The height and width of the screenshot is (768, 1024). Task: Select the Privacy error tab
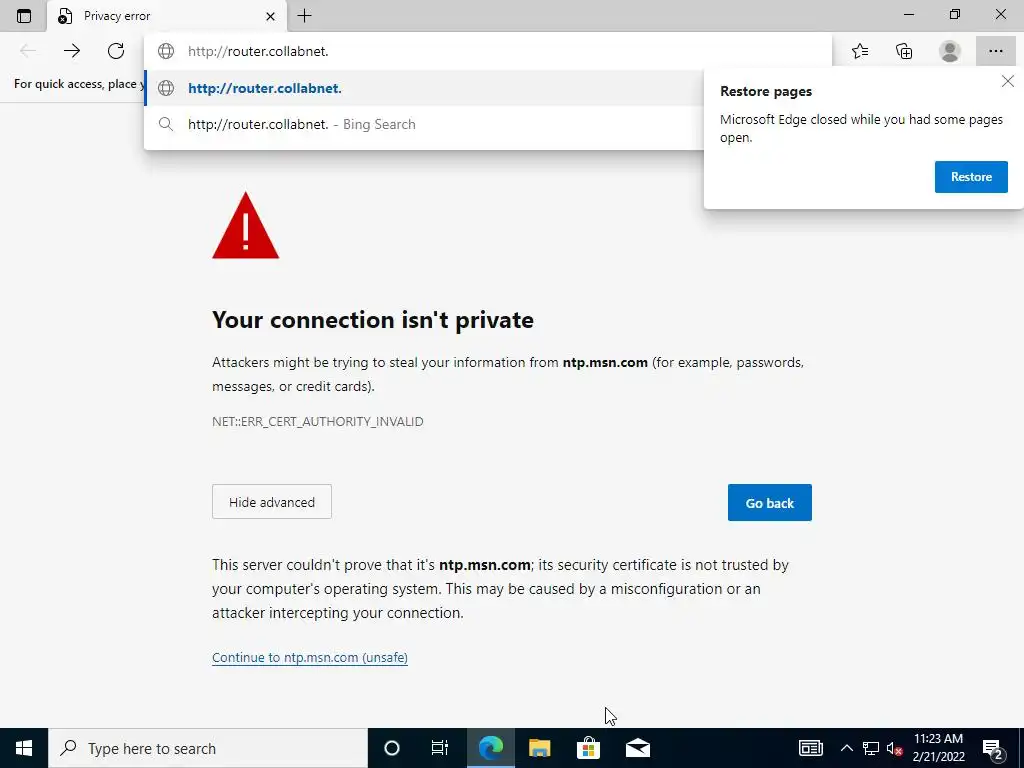point(167,16)
